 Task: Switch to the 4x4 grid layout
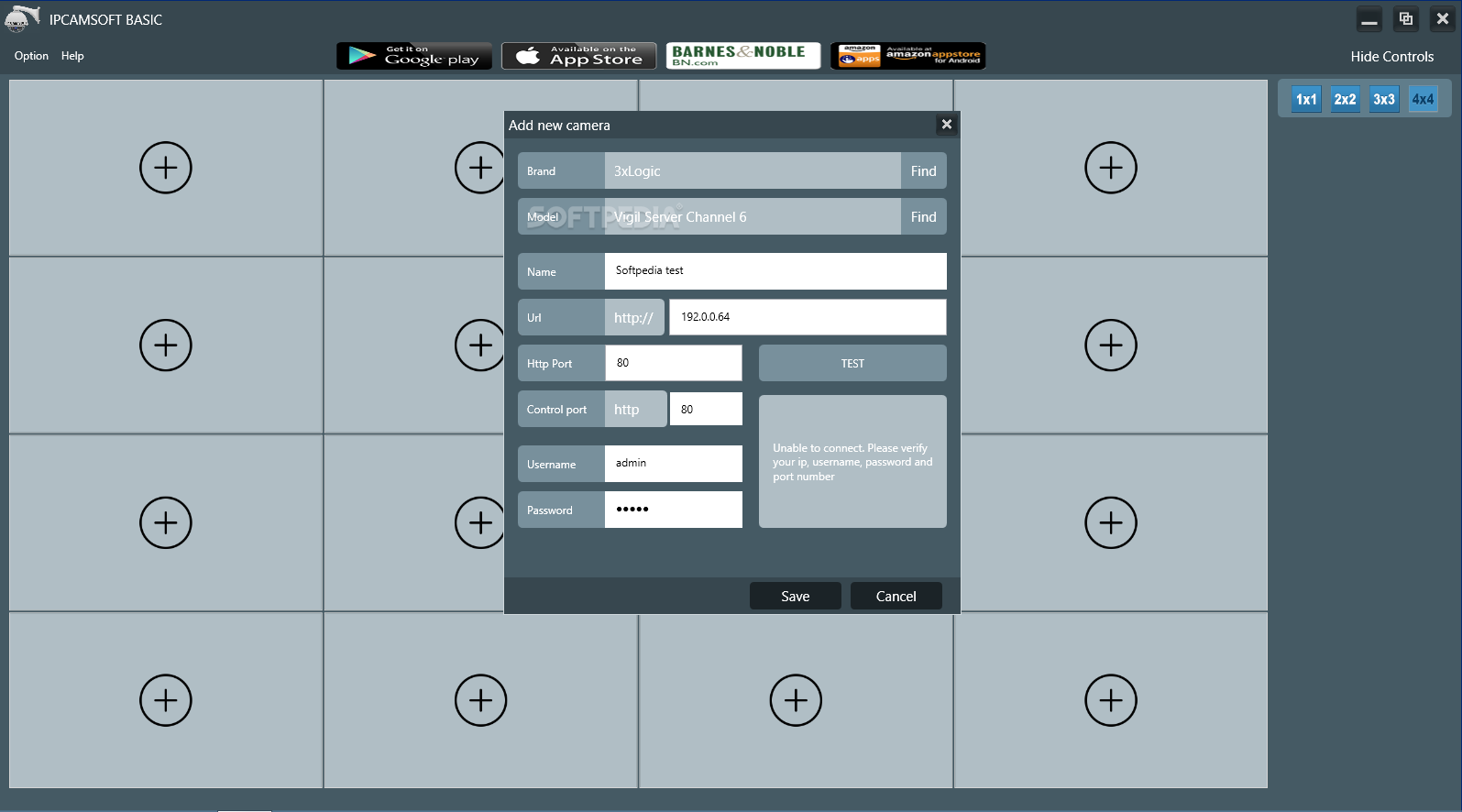[x=1423, y=99]
